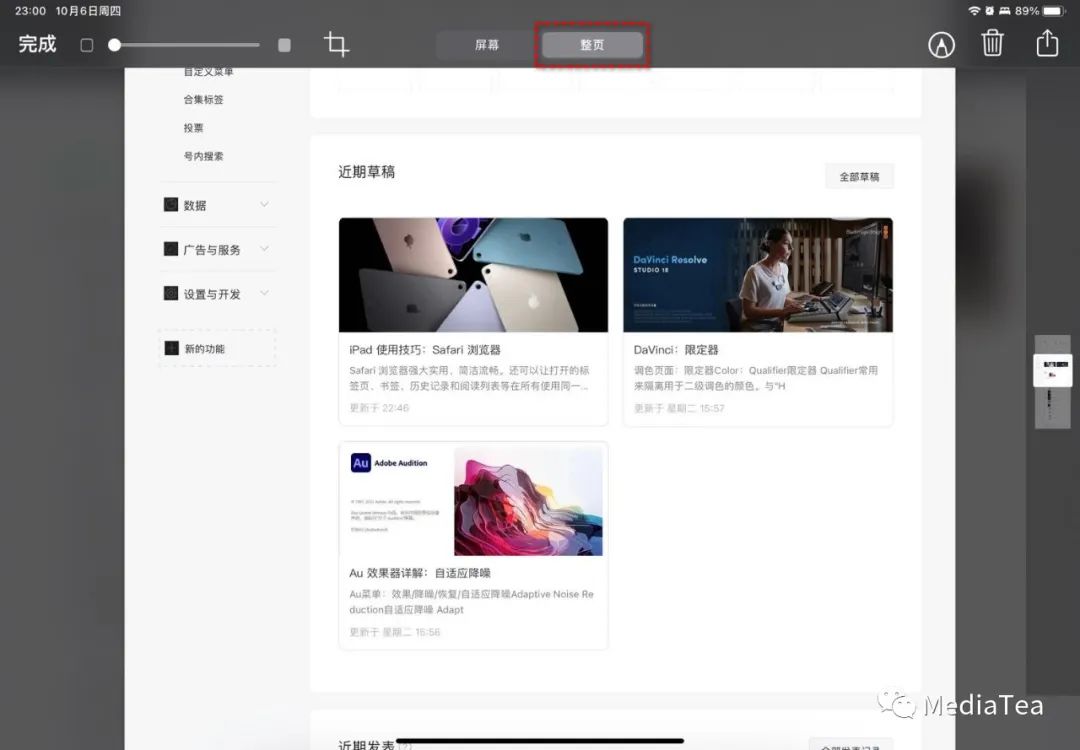Click the small square at slider's left end

(x=86, y=45)
